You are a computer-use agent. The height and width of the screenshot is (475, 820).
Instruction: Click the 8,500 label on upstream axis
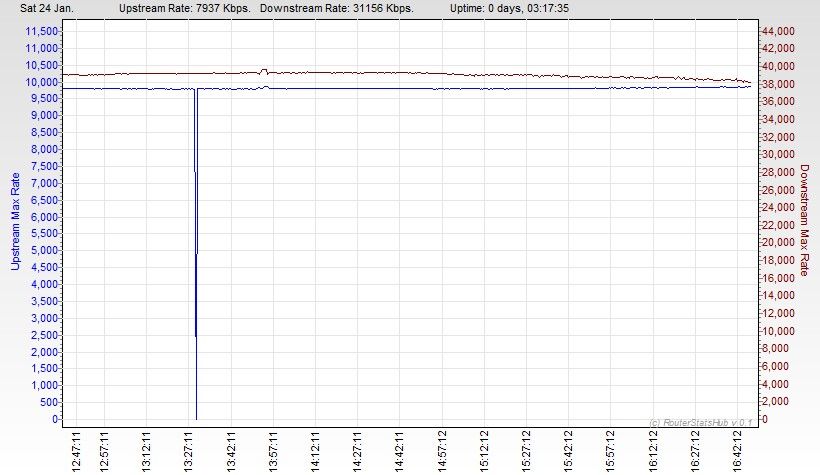pyautogui.click(x=44, y=132)
